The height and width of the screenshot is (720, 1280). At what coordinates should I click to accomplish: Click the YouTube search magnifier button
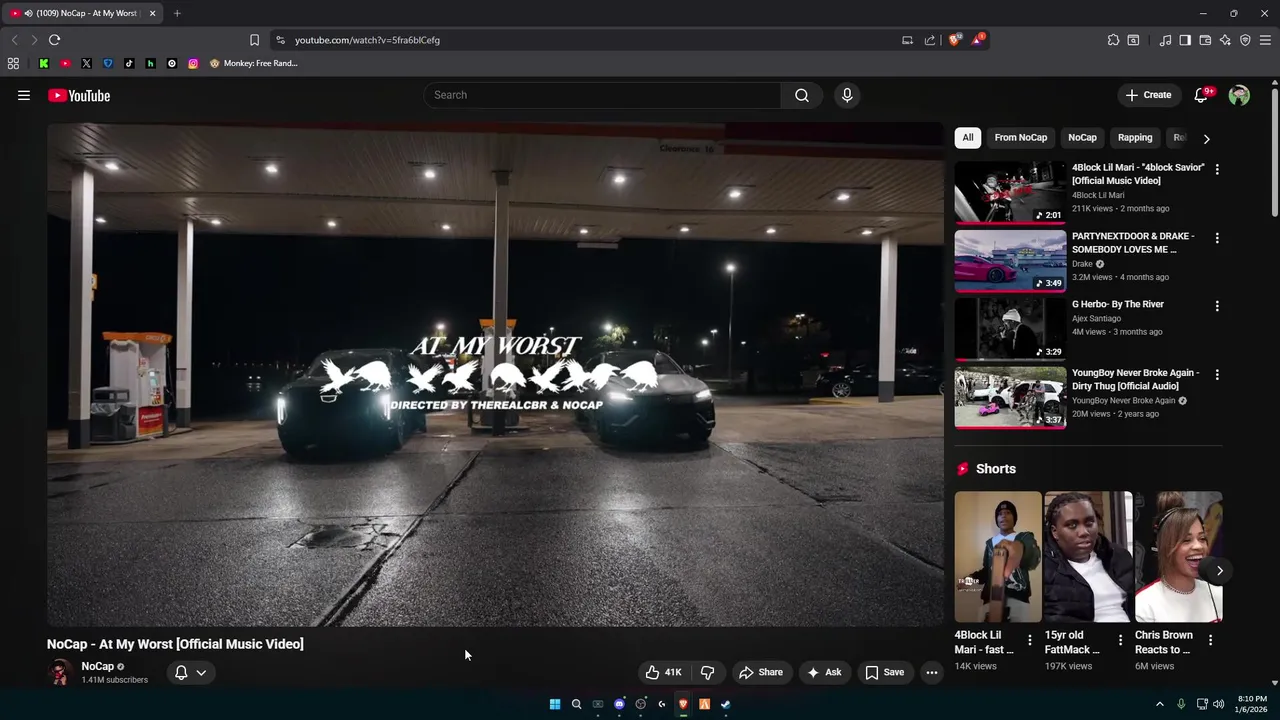[802, 95]
